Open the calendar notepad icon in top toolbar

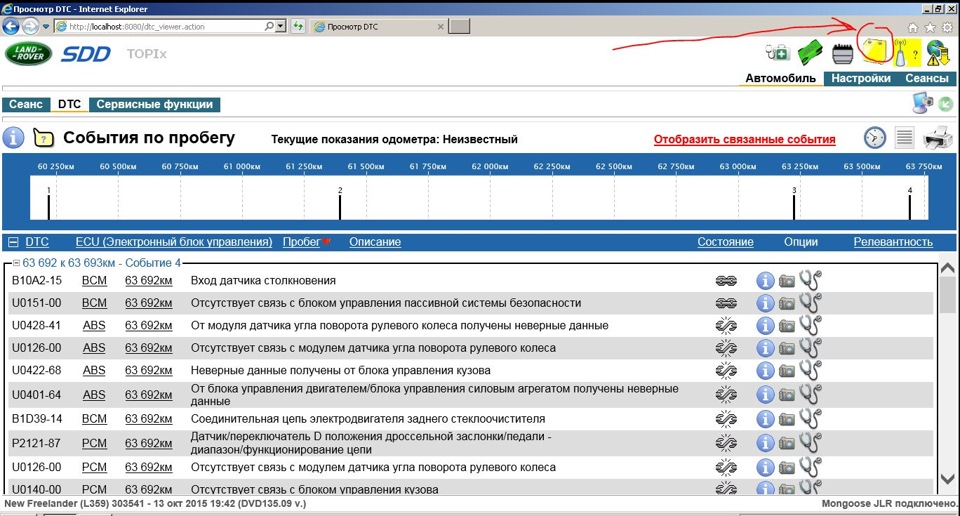(x=843, y=54)
